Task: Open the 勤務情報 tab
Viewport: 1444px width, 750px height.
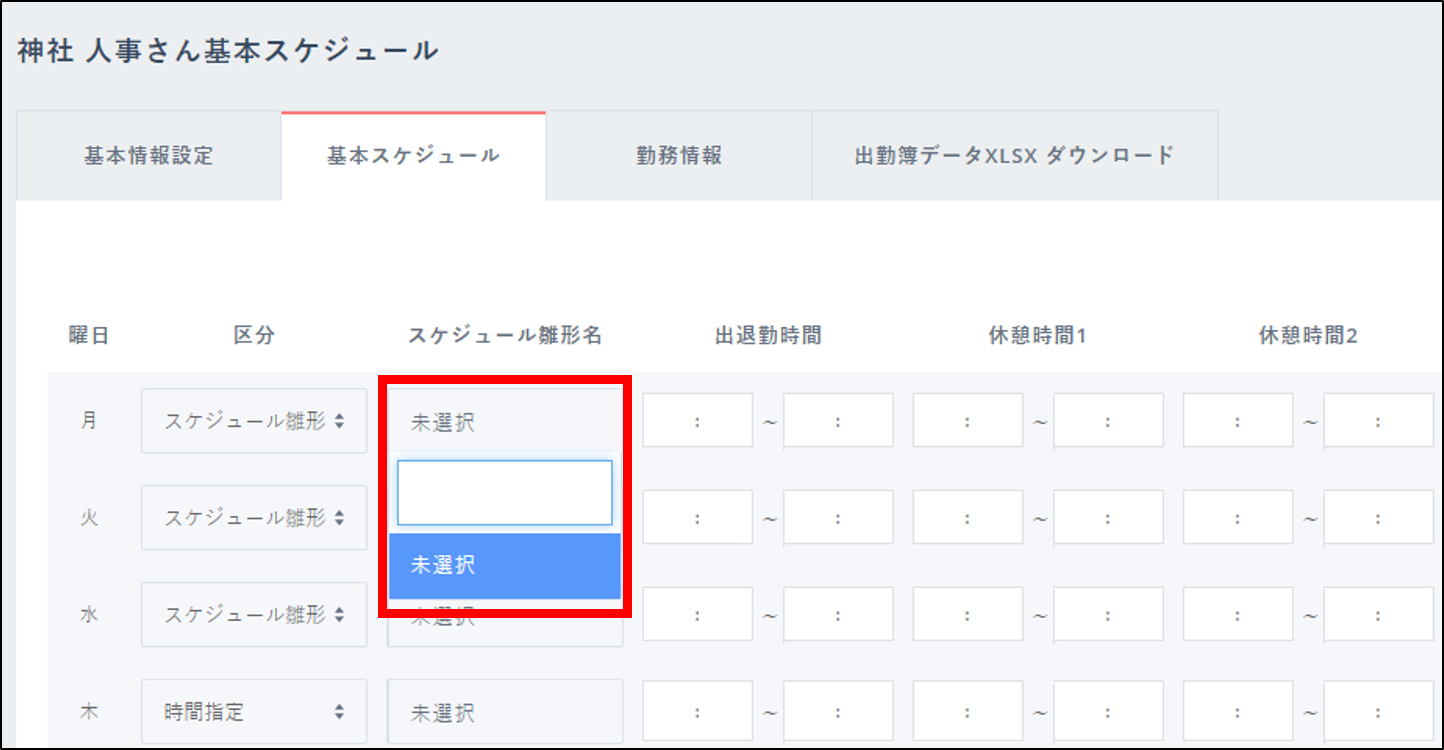Action: point(678,156)
